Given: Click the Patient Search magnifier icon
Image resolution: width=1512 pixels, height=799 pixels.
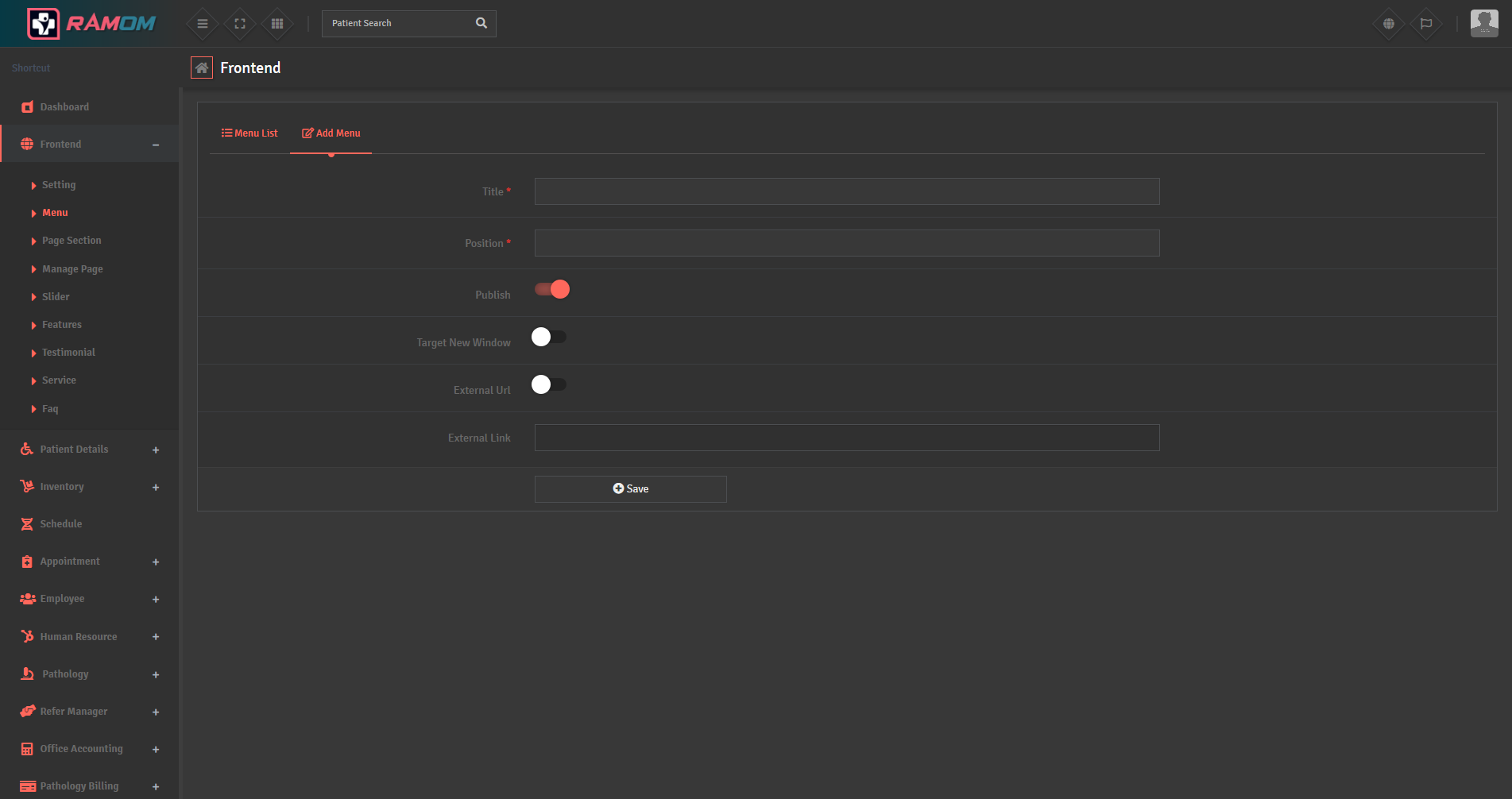Looking at the screenshot, I should [x=481, y=23].
